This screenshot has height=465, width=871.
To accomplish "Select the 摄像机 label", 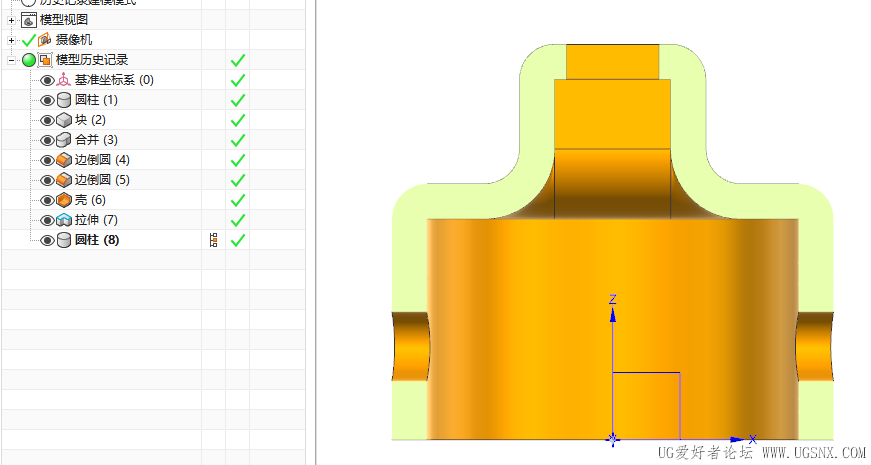I will coord(74,40).
